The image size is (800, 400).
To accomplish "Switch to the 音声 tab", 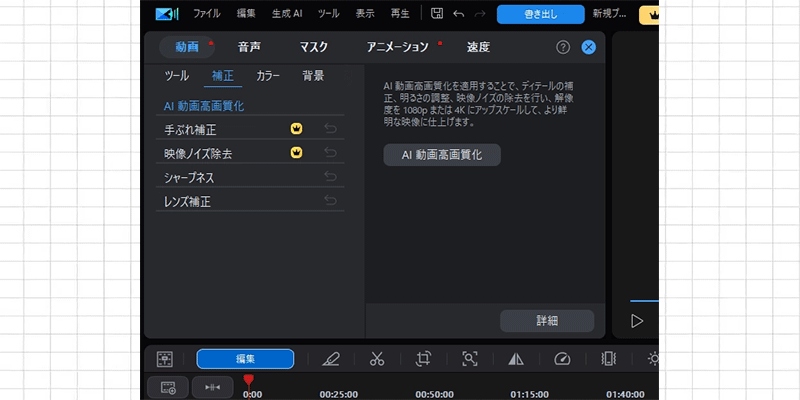I will click(249, 47).
